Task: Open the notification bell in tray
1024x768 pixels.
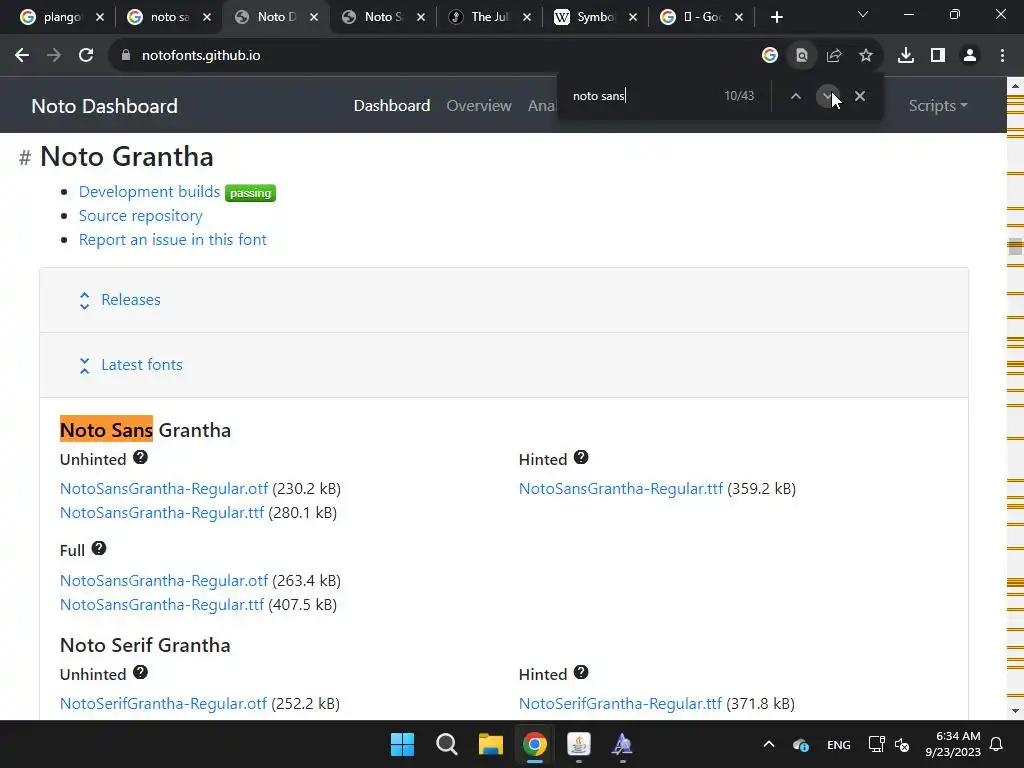Action: (997, 744)
